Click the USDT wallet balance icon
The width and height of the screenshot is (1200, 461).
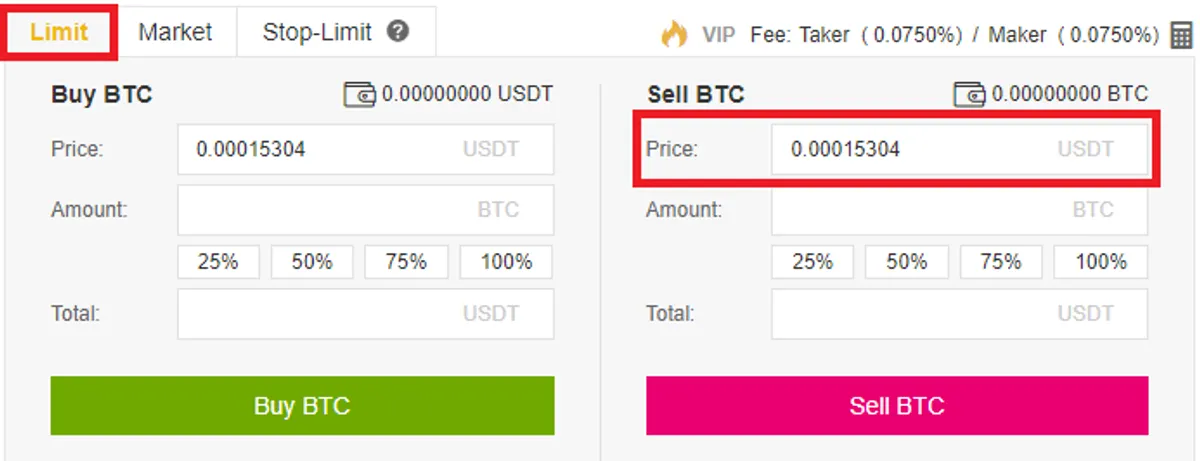pyautogui.click(x=360, y=95)
